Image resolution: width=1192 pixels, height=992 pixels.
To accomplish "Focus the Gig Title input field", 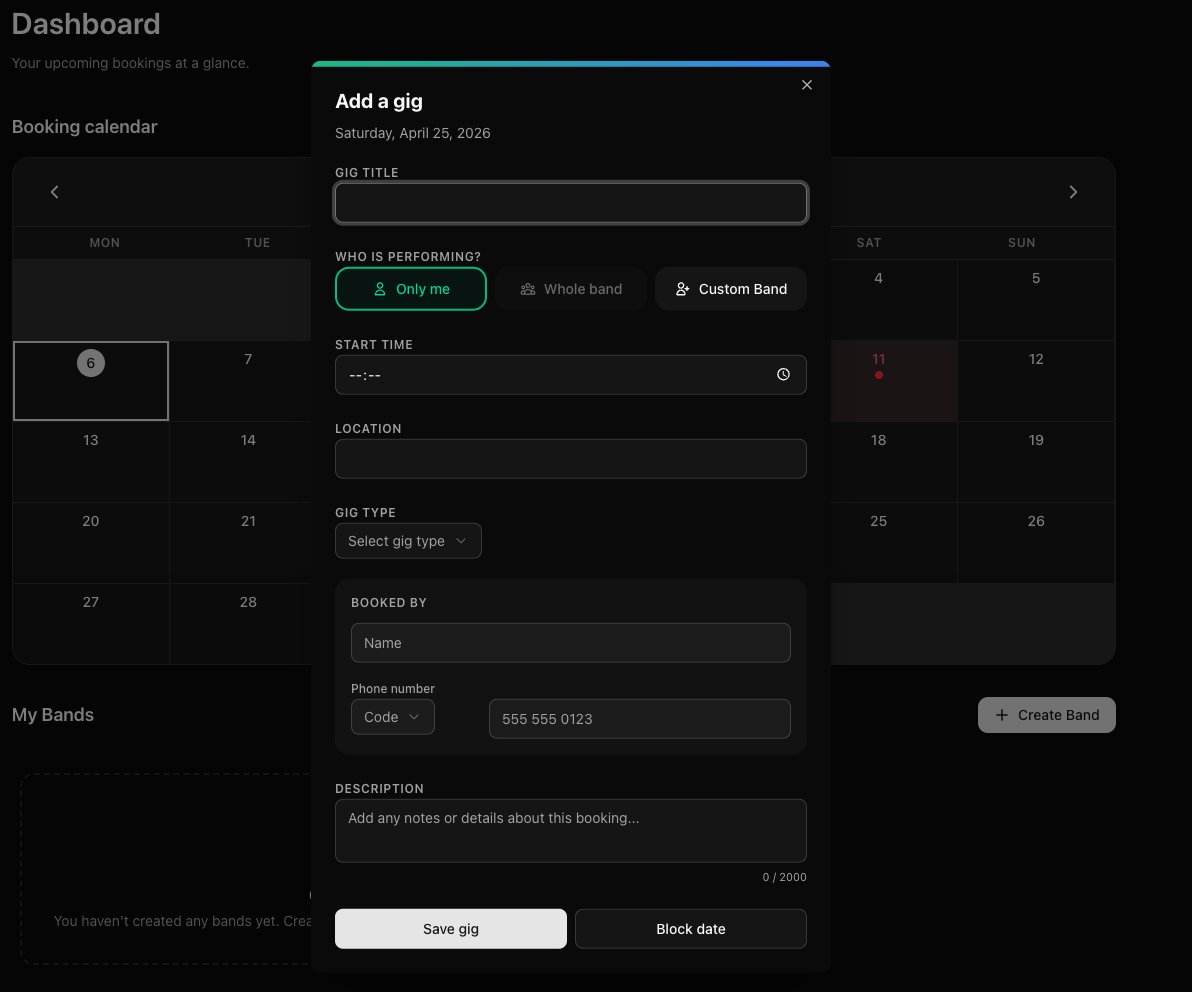I will 571,203.
